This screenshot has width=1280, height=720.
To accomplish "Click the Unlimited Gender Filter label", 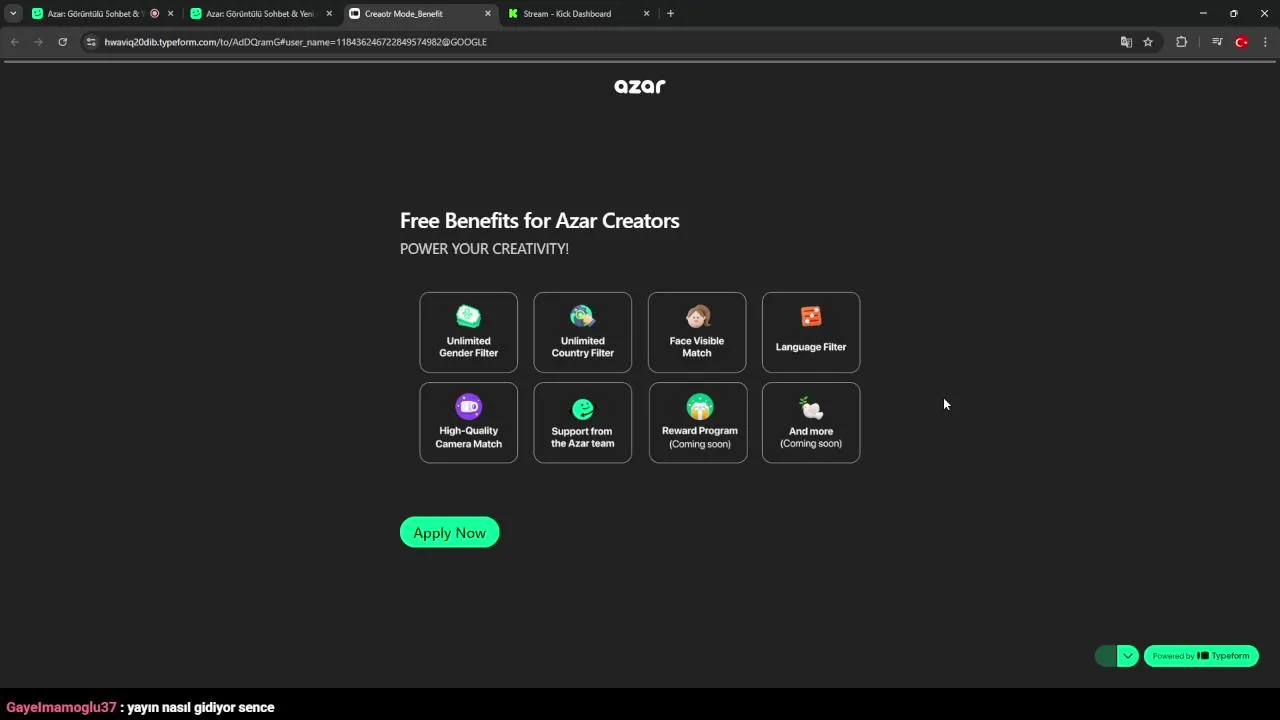I will [x=468, y=347].
